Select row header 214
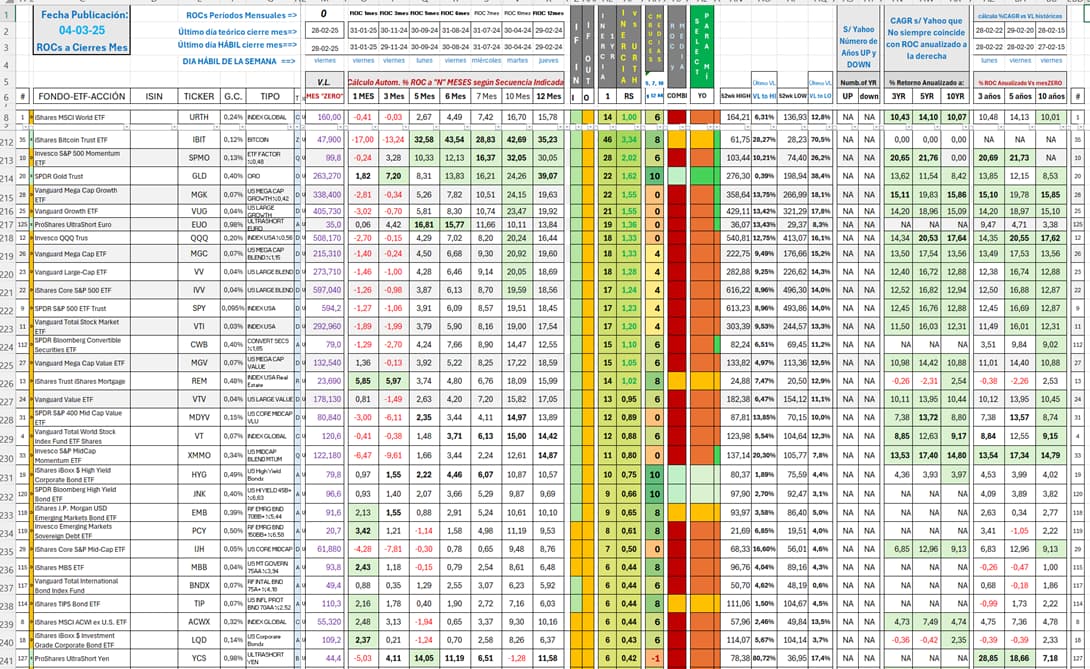Image resolution: width=1090 pixels, height=669 pixels. [6, 179]
